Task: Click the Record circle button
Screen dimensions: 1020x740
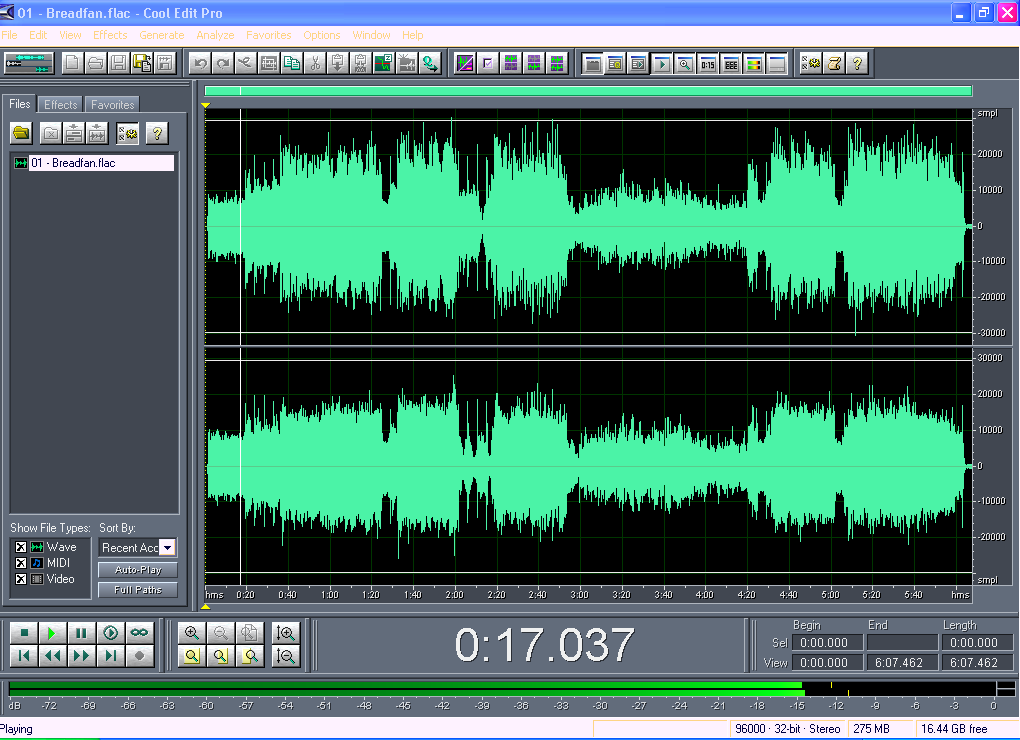Action: tap(139, 655)
